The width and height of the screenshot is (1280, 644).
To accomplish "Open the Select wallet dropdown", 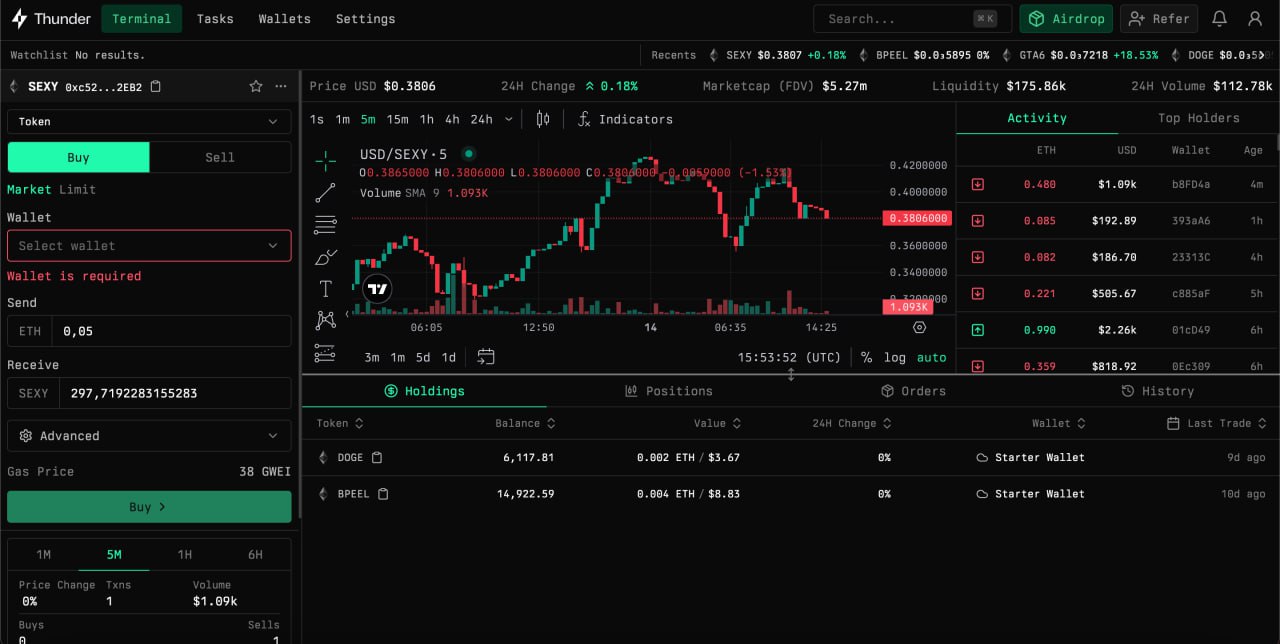I will (149, 245).
